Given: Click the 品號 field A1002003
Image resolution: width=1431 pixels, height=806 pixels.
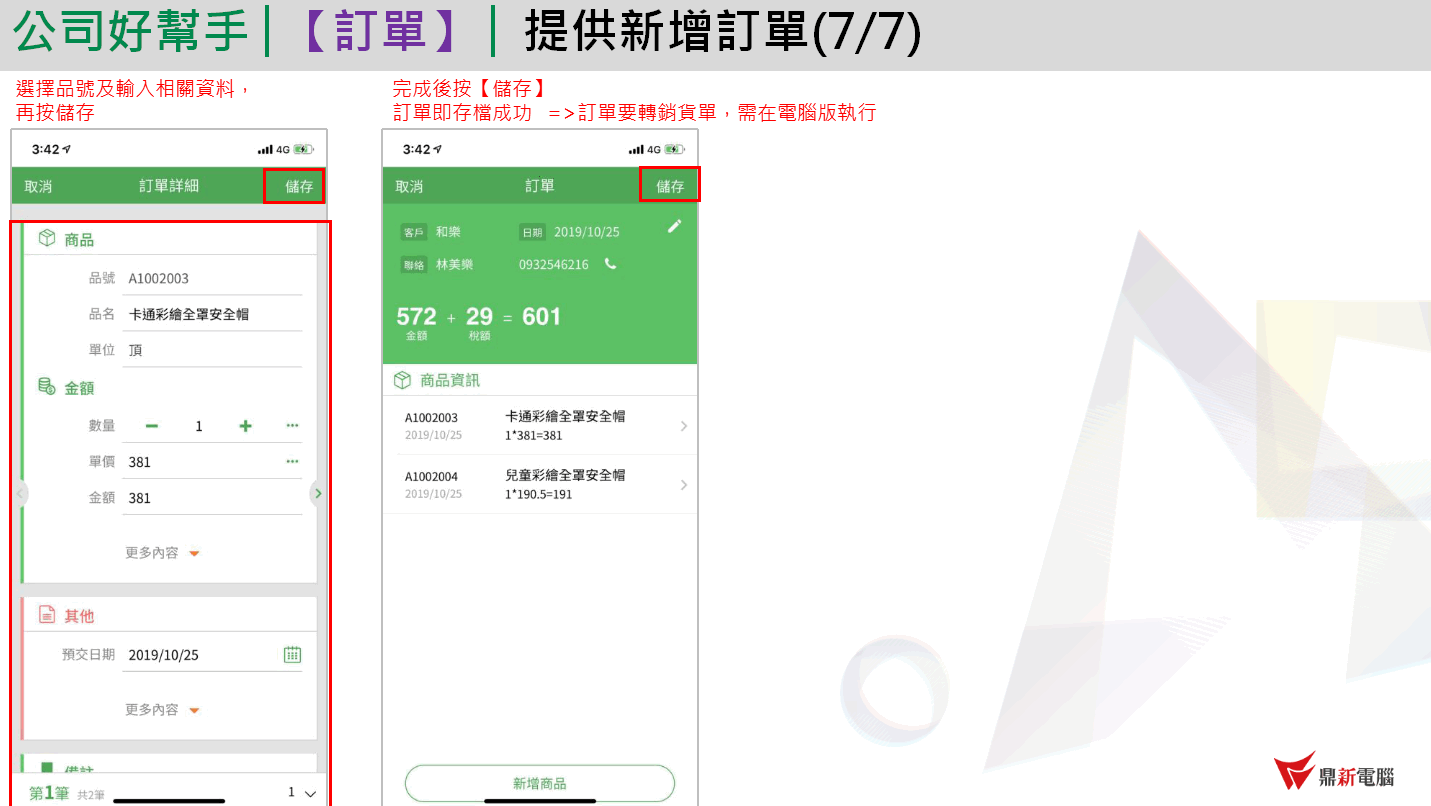Looking at the screenshot, I should (x=212, y=278).
